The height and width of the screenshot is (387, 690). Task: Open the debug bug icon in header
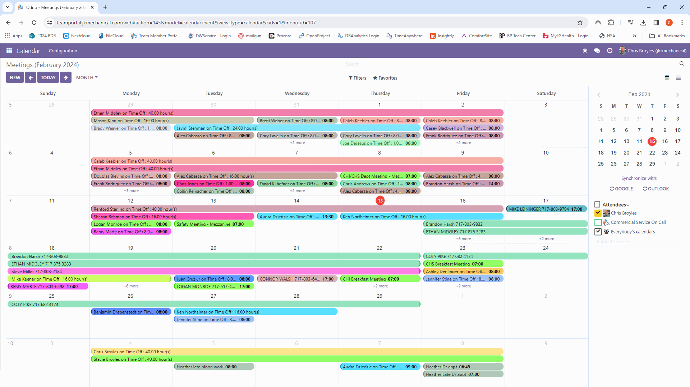[x=585, y=51]
